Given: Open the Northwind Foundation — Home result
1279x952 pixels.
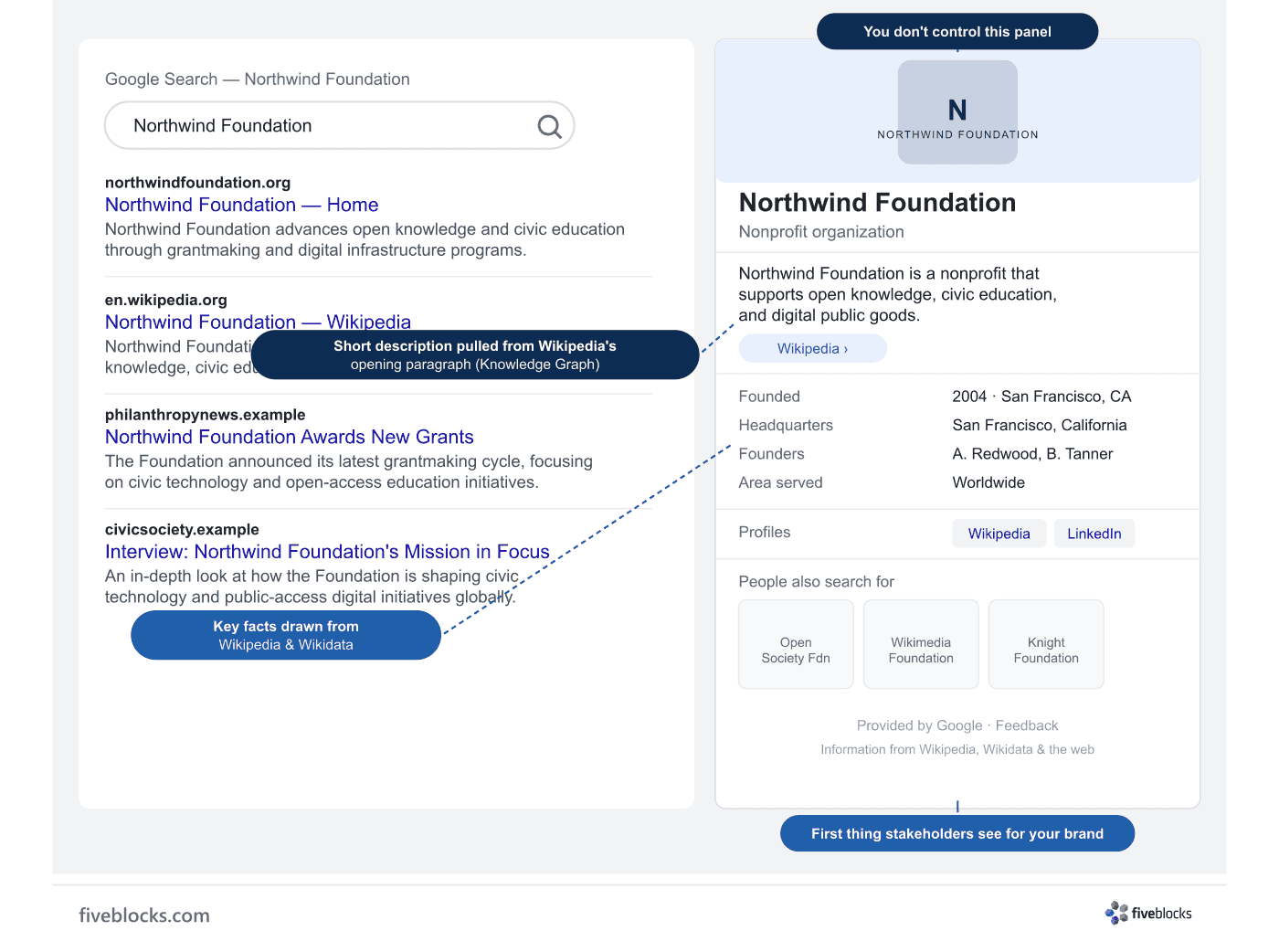Looking at the screenshot, I should point(241,205).
